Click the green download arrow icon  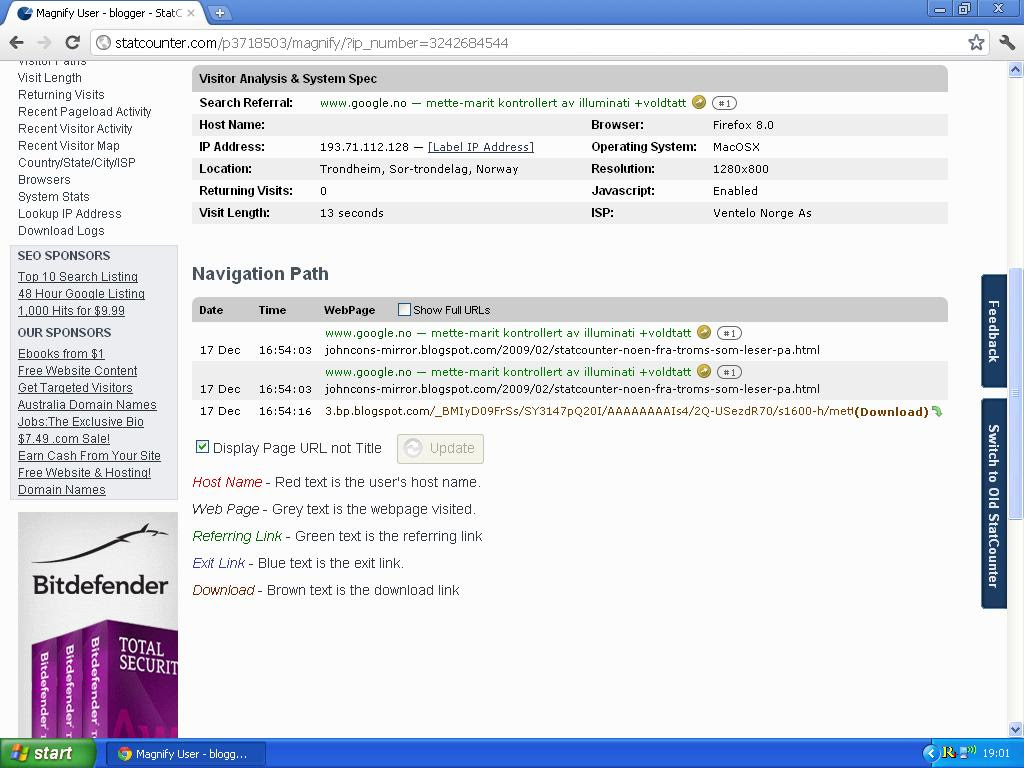pyautogui.click(x=937, y=411)
